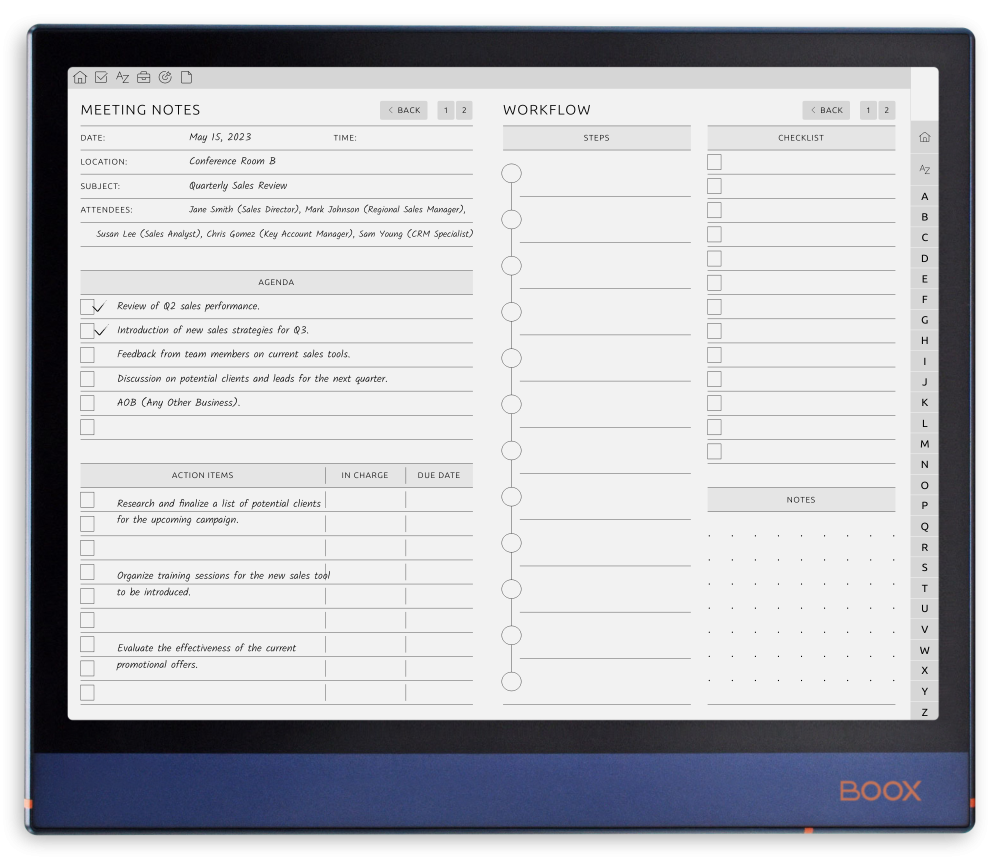Tap the NOTES header above dotted grid
Viewport: 1000px width, 860px height.
click(x=801, y=500)
